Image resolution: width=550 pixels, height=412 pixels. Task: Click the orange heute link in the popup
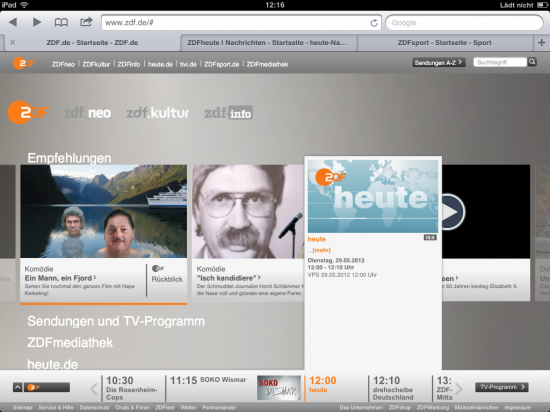[317, 239]
